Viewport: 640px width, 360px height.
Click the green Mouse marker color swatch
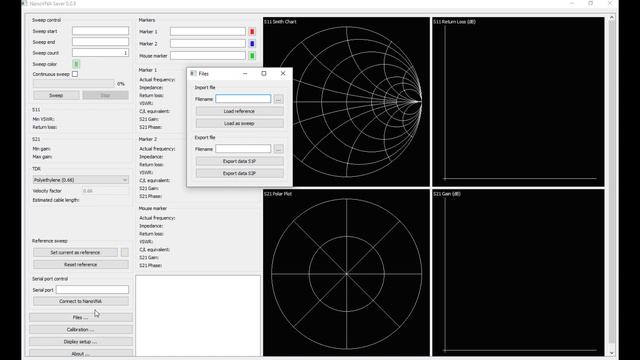[x=252, y=56]
